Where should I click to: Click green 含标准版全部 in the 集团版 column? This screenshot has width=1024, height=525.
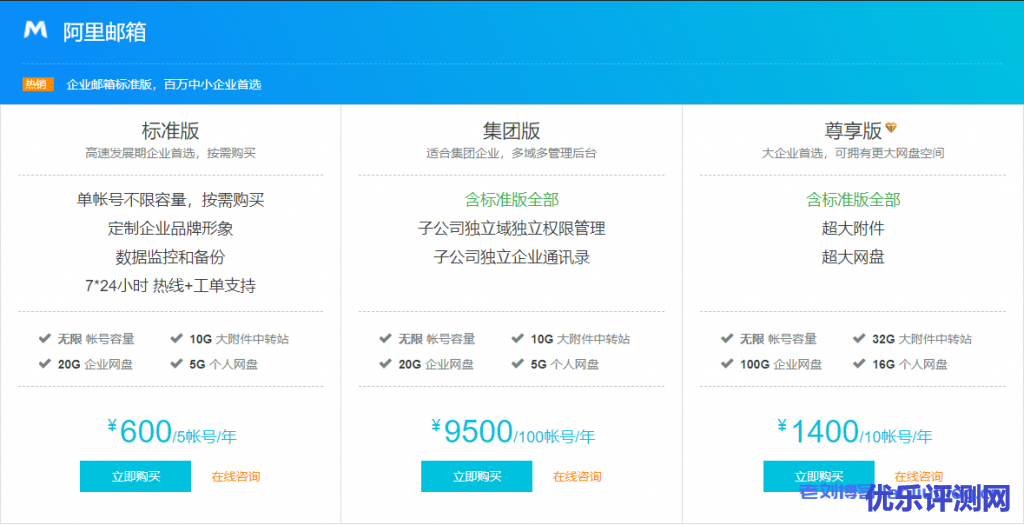click(512, 200)
